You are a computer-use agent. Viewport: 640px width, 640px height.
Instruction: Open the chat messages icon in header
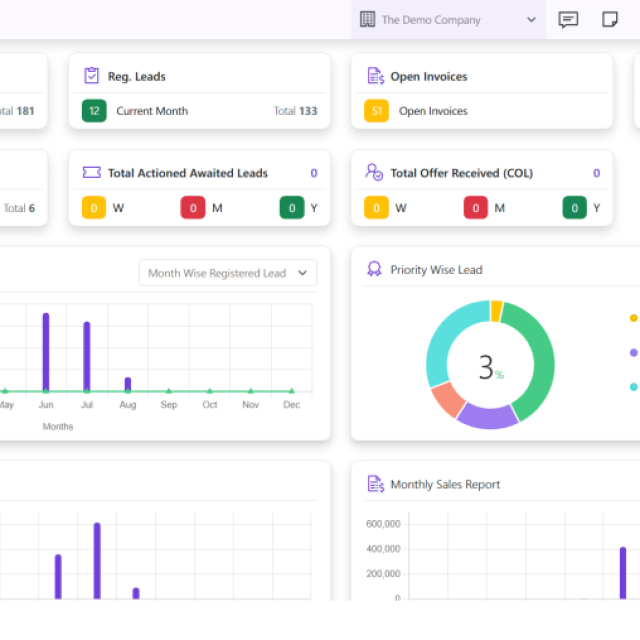tap(568, 20)
